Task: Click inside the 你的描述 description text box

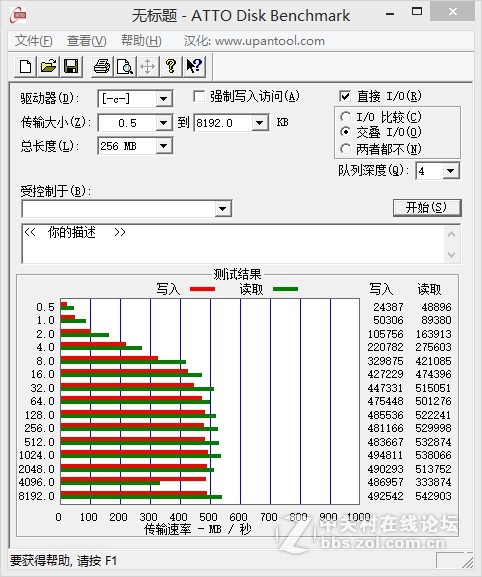Action: click(233, 244)
